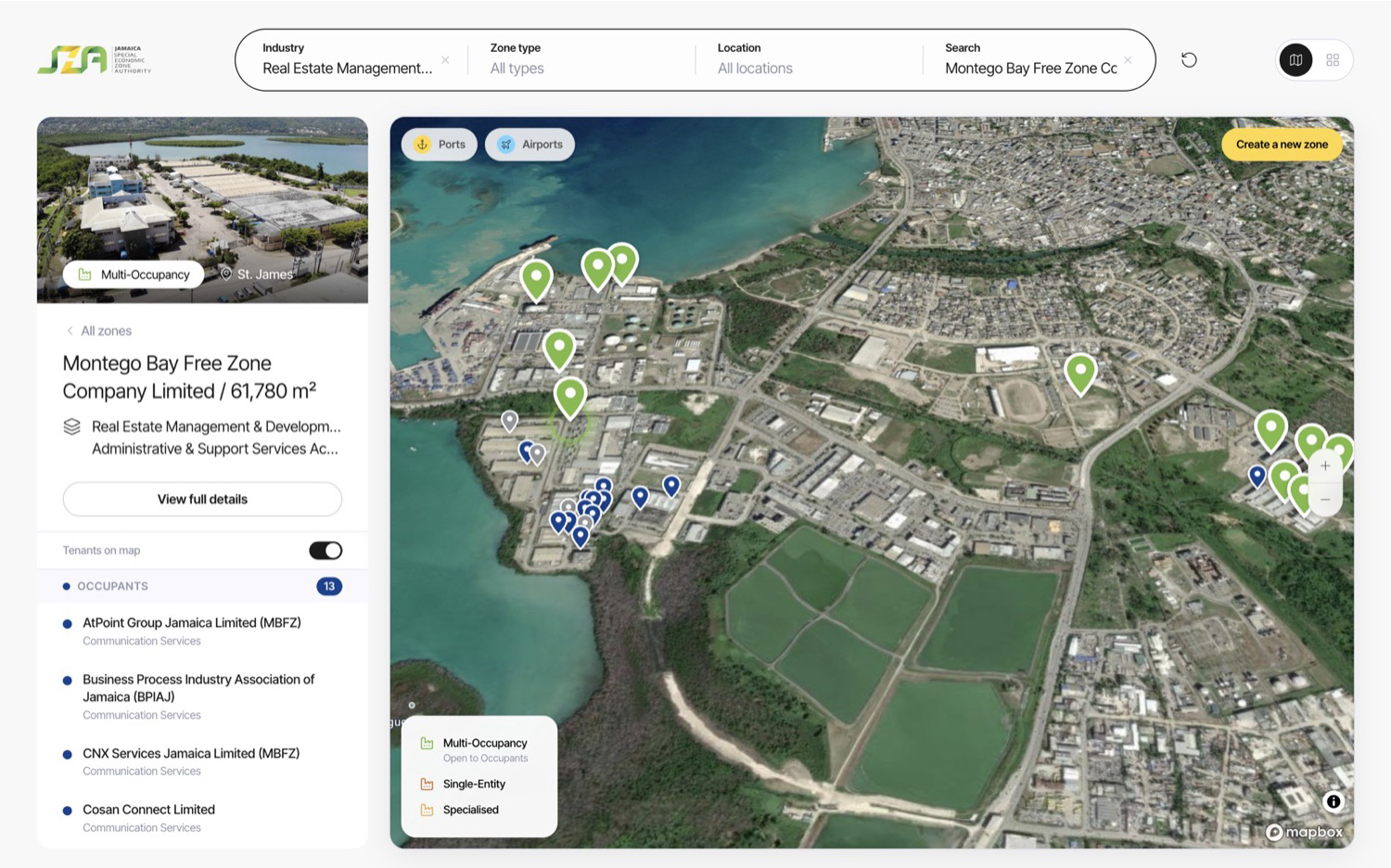
Task: Click the industry layers icon in zone details
Action: pos(71,427)
